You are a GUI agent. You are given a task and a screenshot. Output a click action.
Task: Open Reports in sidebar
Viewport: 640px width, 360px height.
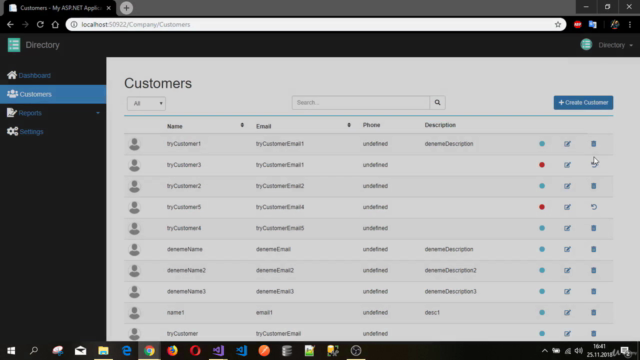(30, 113)
